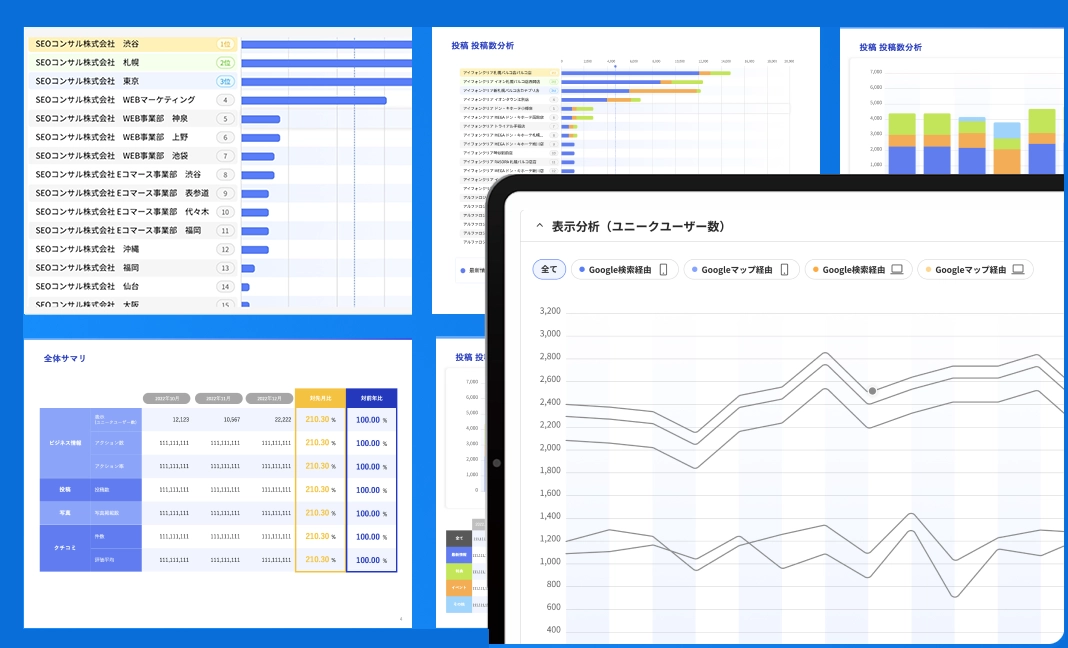Click the smartphone icon on Google検索経由 chip
The image size is (1068, 648).
(x=663, y=269)
